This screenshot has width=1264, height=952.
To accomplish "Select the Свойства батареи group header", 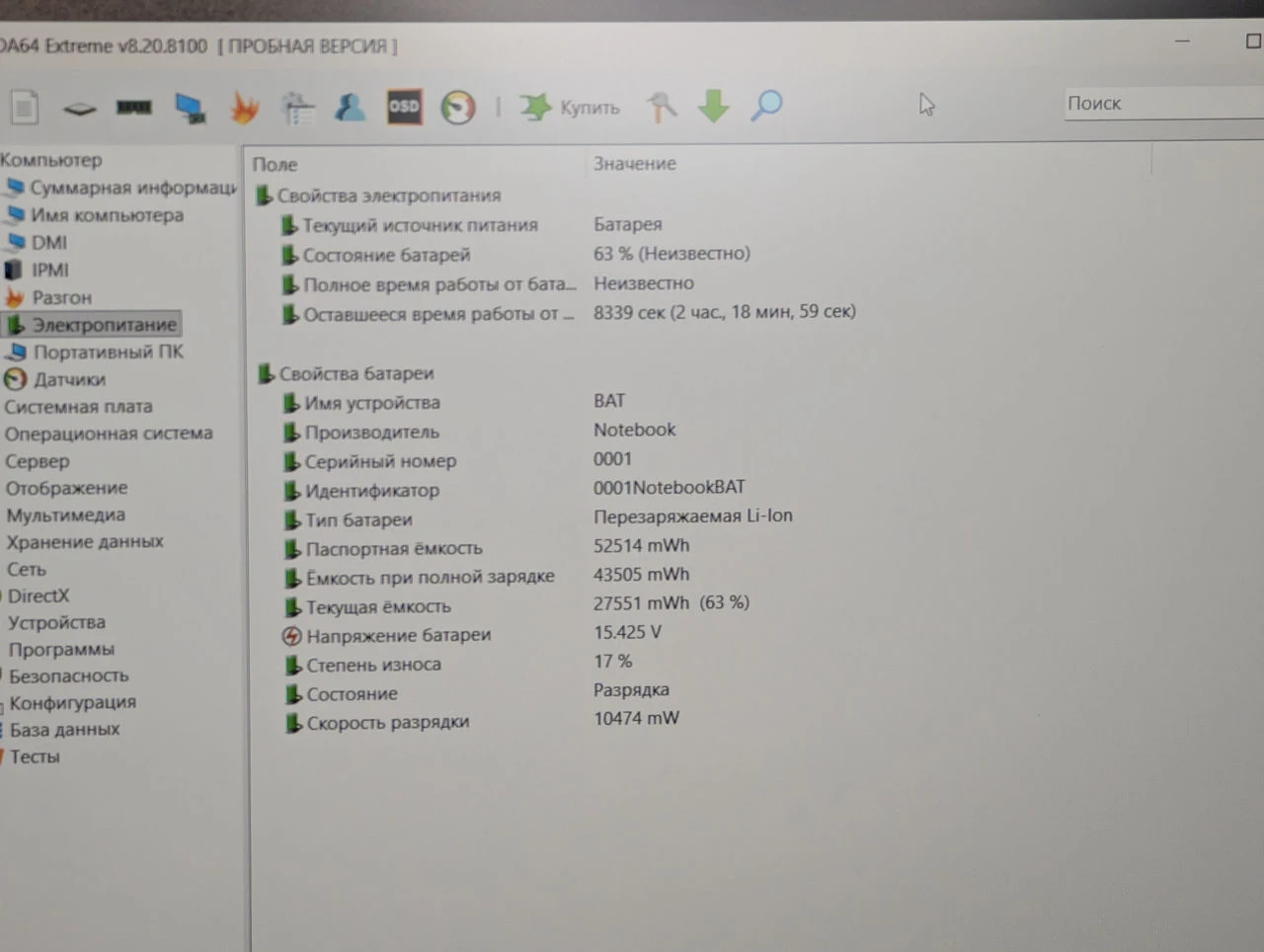I will 345,373.
